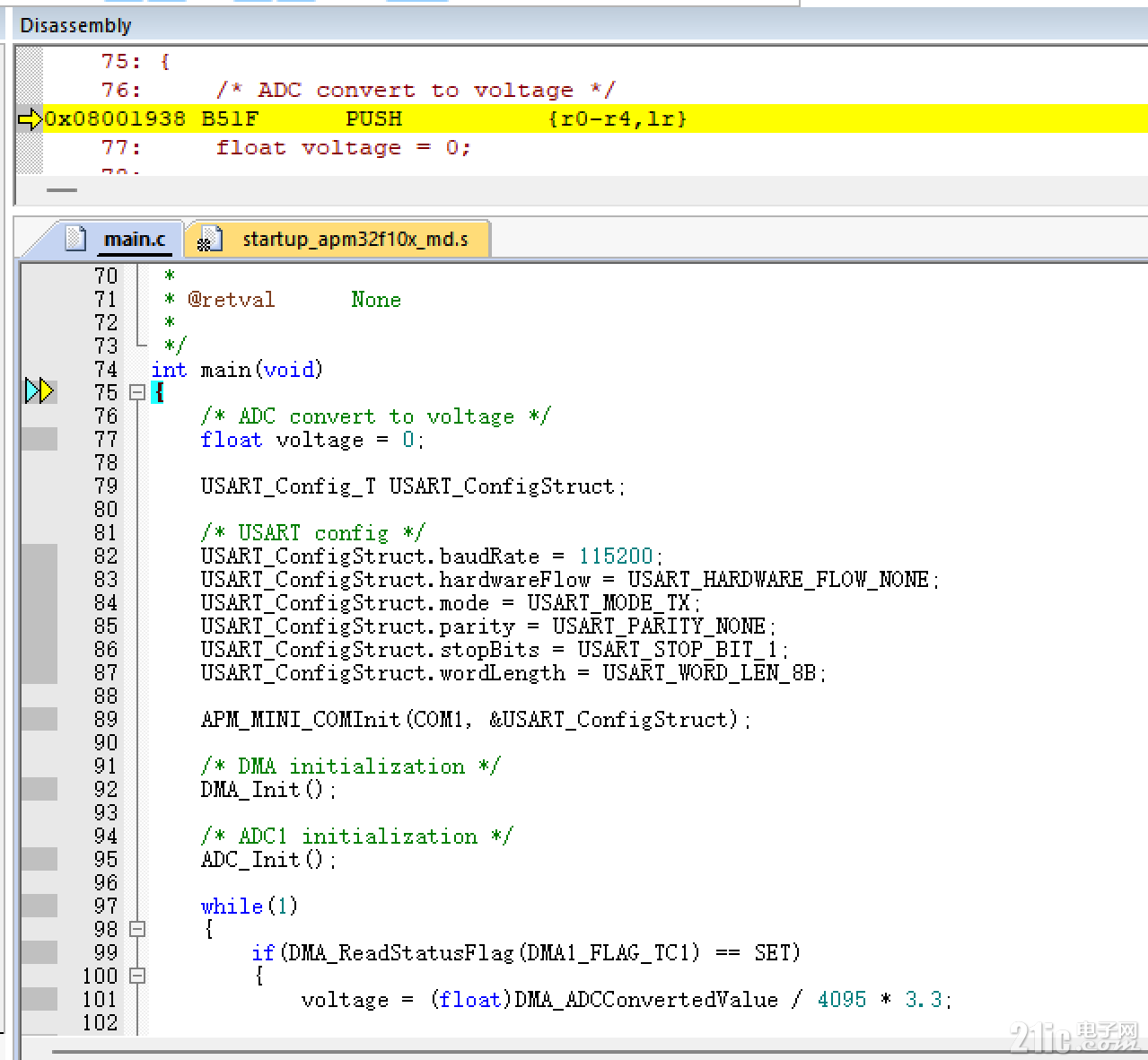1148x1060 pixels.
Task: Click the '/* ADC1 initialization */' comment
Action: pos(356,837)
